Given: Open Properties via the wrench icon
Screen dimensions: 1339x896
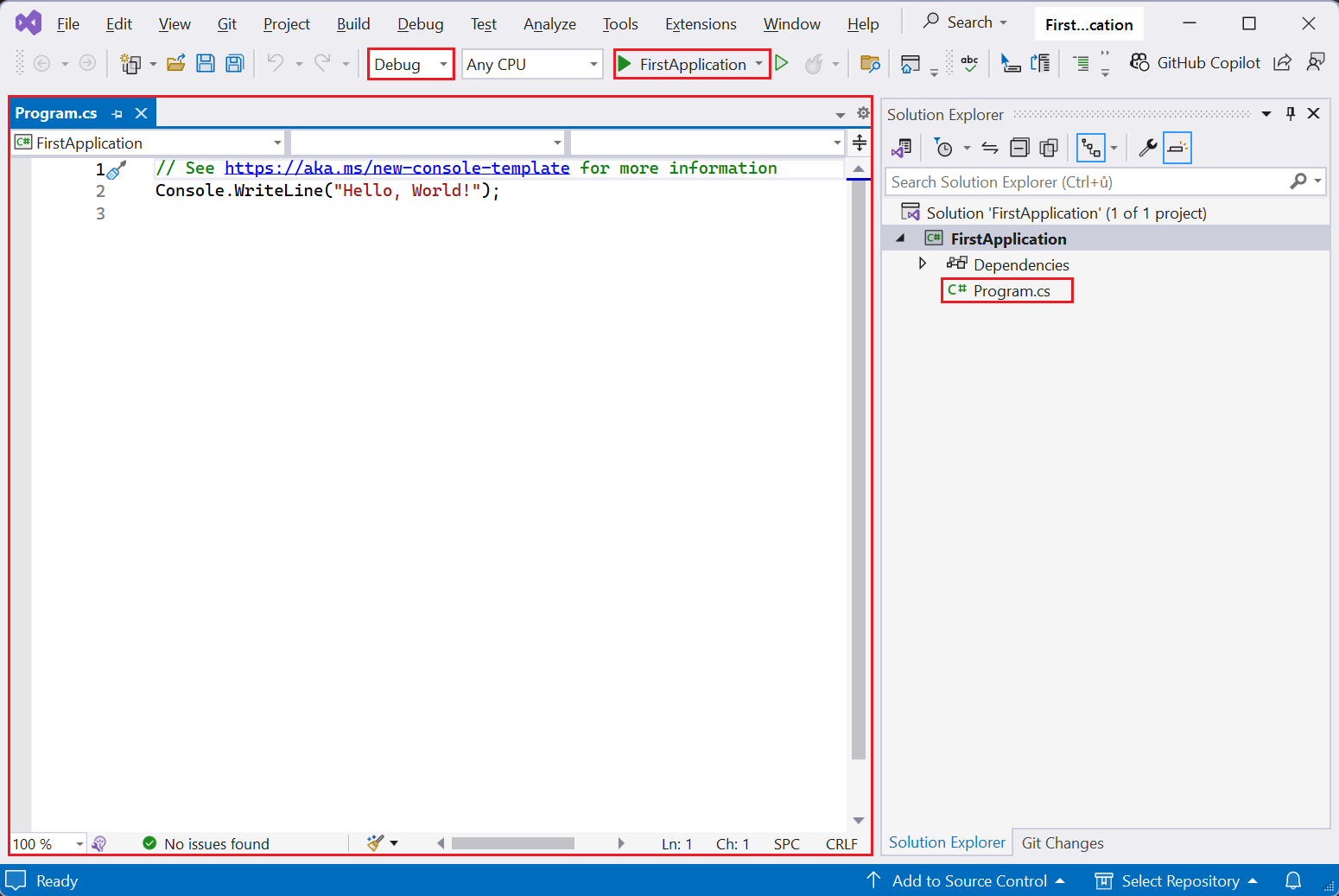Looking at the screenshot, I should [1147, 147].
